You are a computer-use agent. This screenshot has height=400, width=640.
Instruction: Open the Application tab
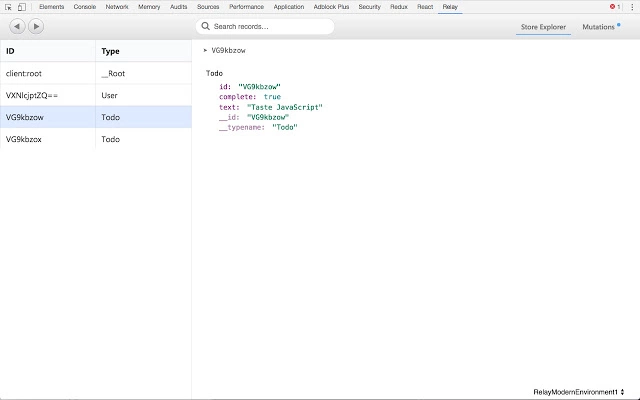click(289, 7)
